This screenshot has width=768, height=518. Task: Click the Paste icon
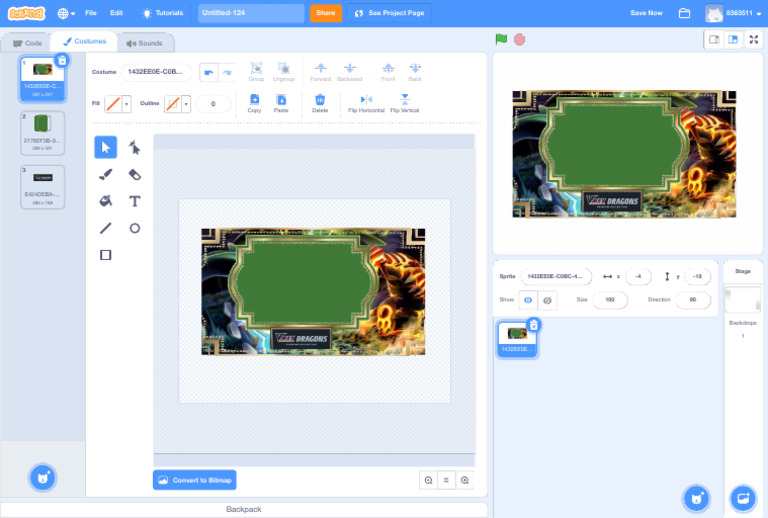281,103
